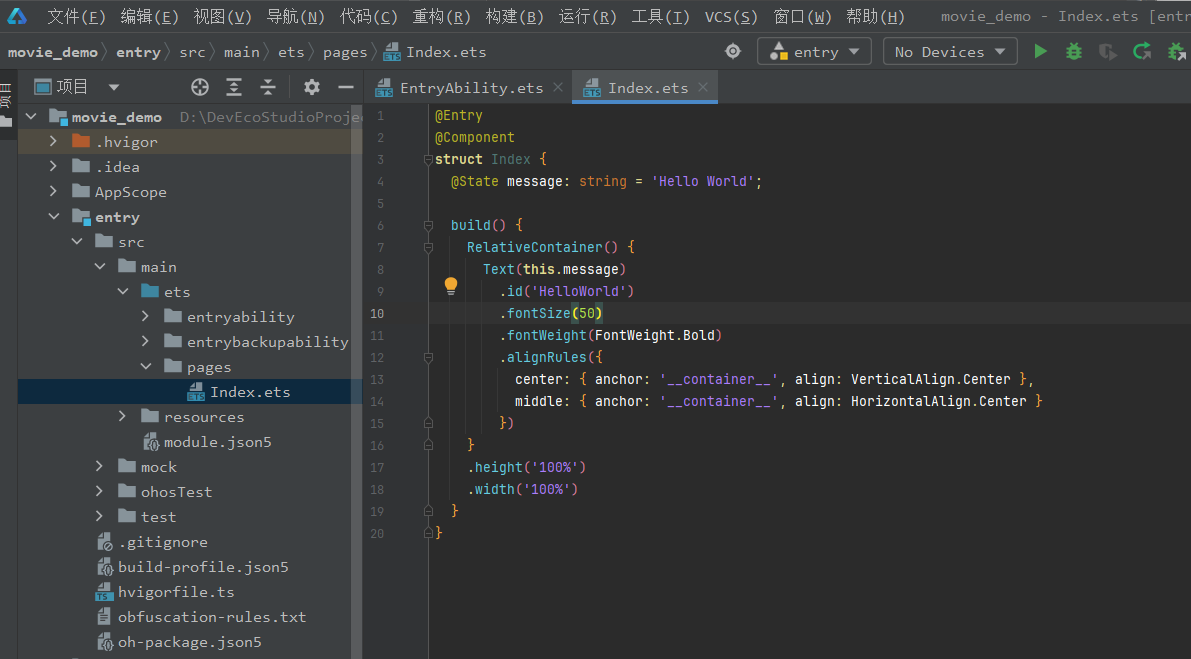Screen dimensions: 1191x659
Task: Expand the resources folder
Action: click(x=123, y=417)
